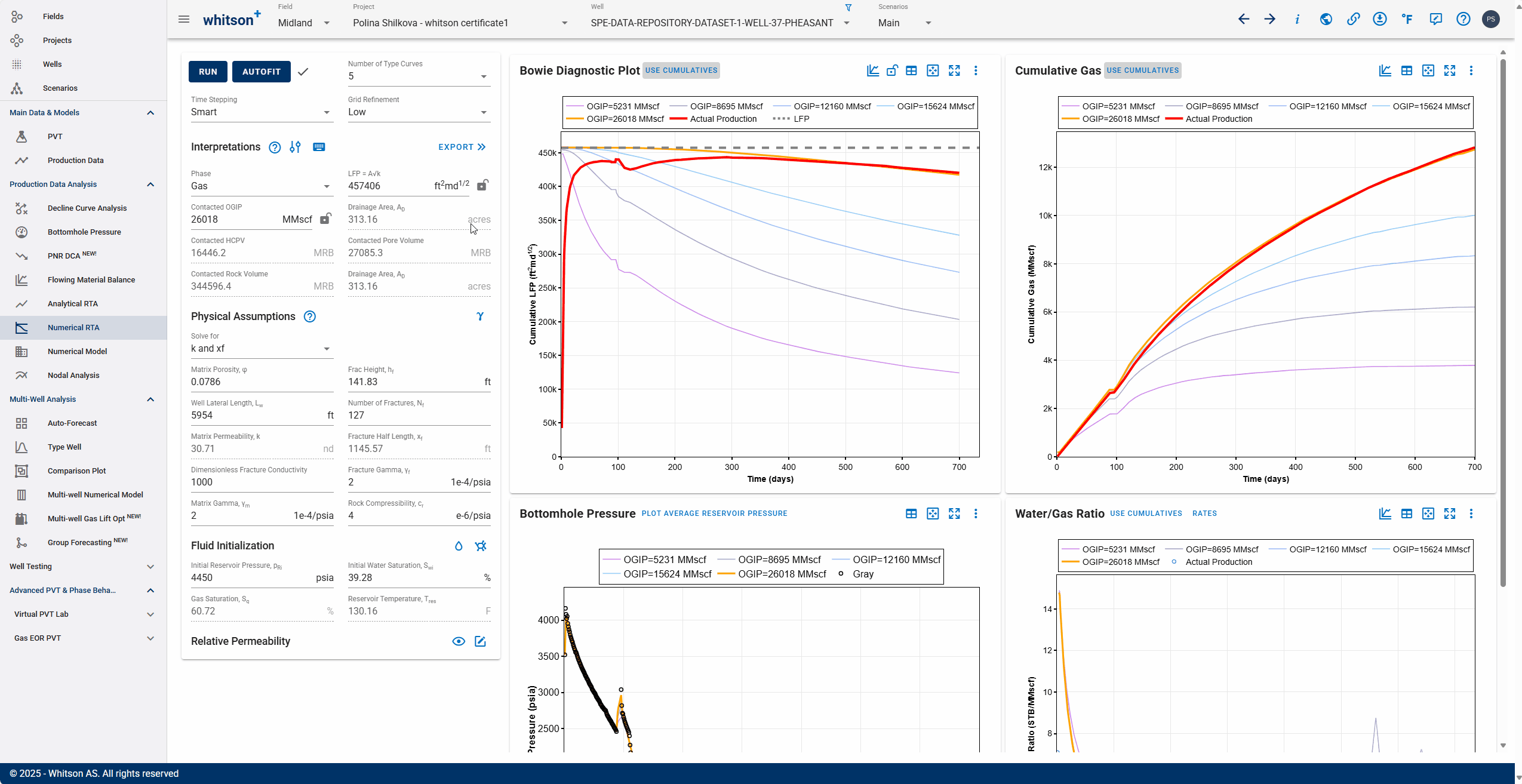
Task: Expand Bowie Diagnostic Plot to fullscreen
Action: pyautogui.click(x=954, y=70)
